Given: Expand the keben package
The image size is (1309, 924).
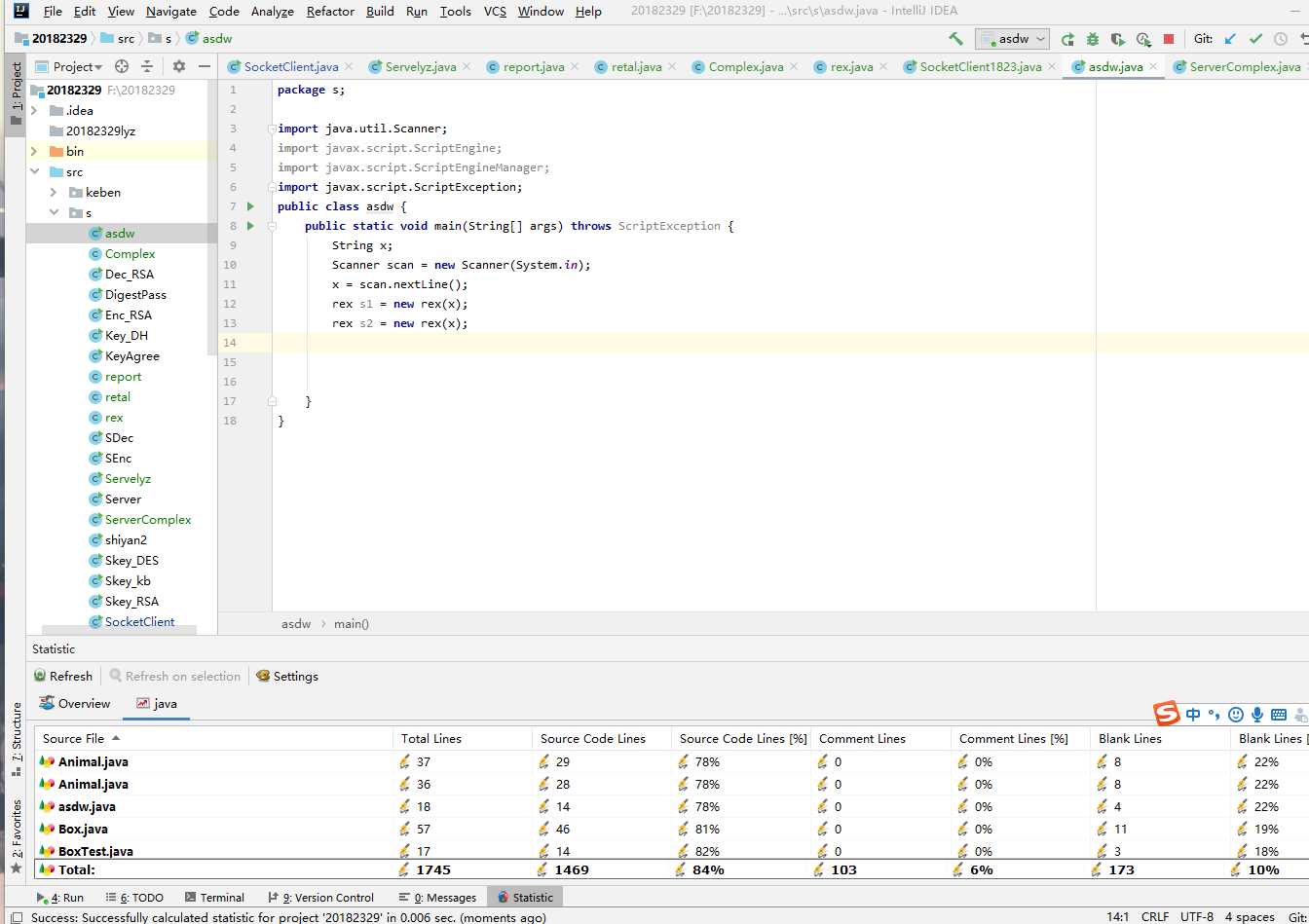Looking at the screenshot, I should click(x=54, y=192).
